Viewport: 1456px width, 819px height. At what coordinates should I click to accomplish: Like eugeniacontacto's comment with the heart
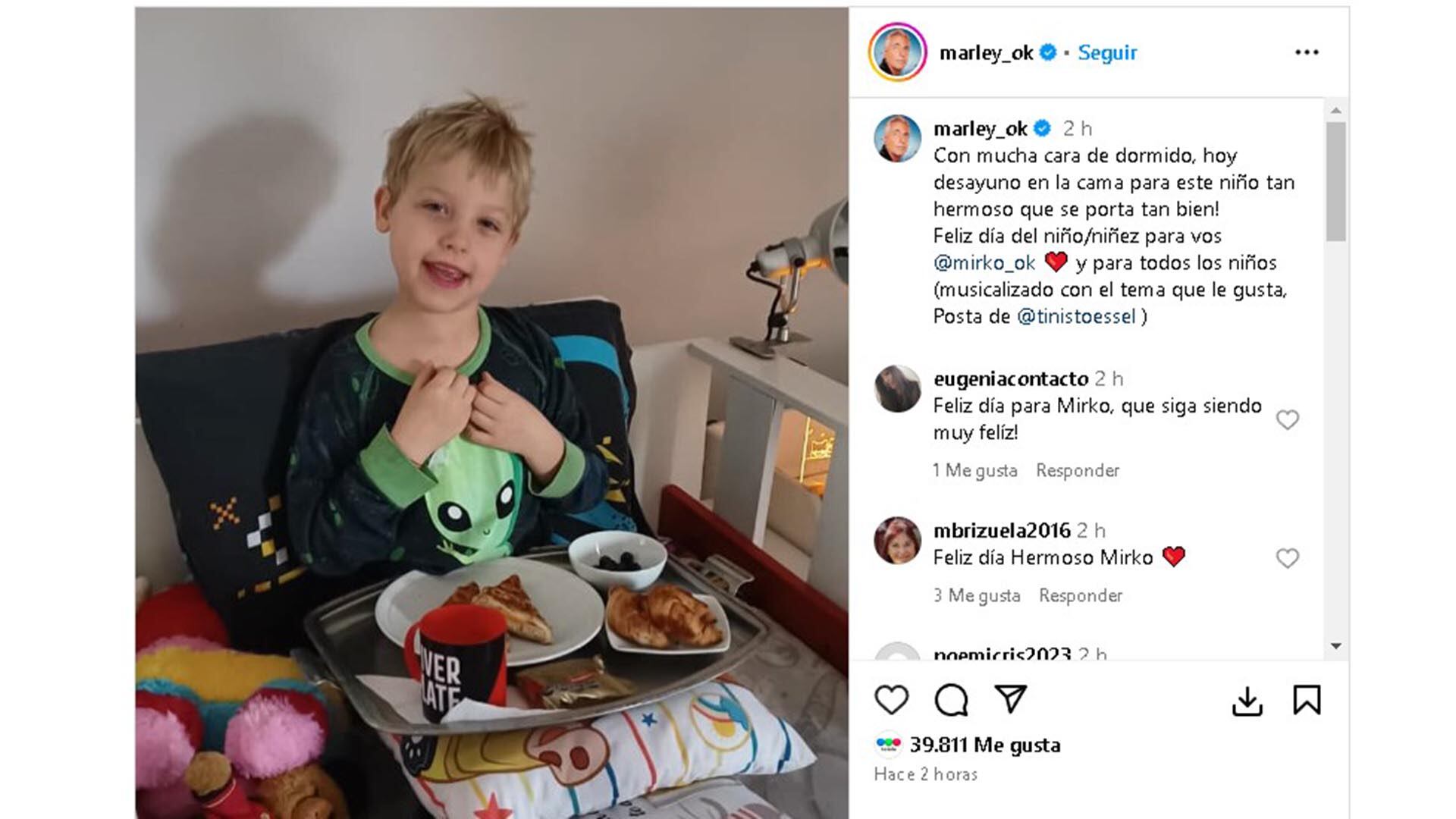point(1287,419)
